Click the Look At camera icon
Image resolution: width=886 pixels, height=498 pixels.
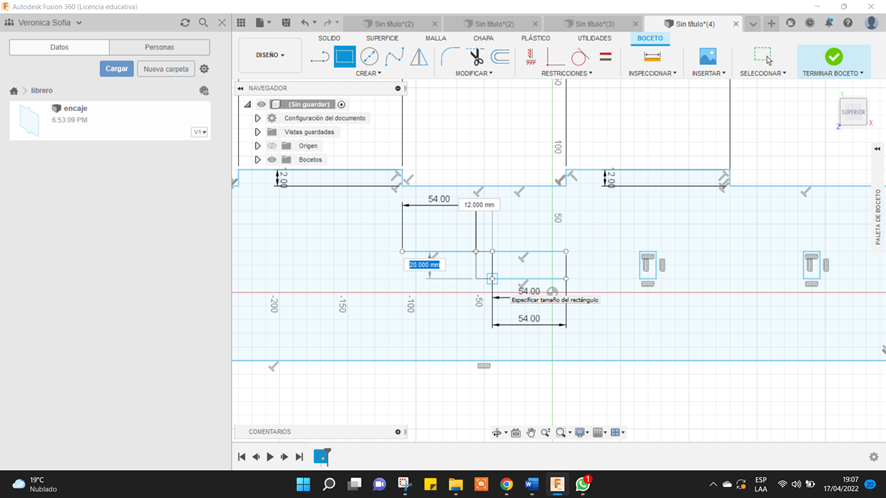tap(516, 432)
